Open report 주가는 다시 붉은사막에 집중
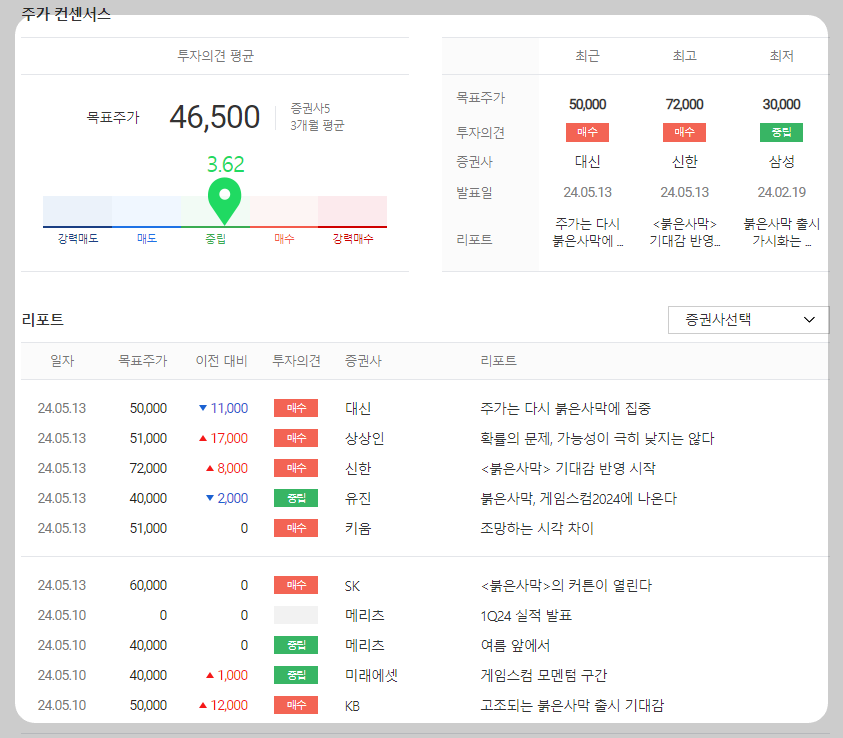 tap(566, 409)
